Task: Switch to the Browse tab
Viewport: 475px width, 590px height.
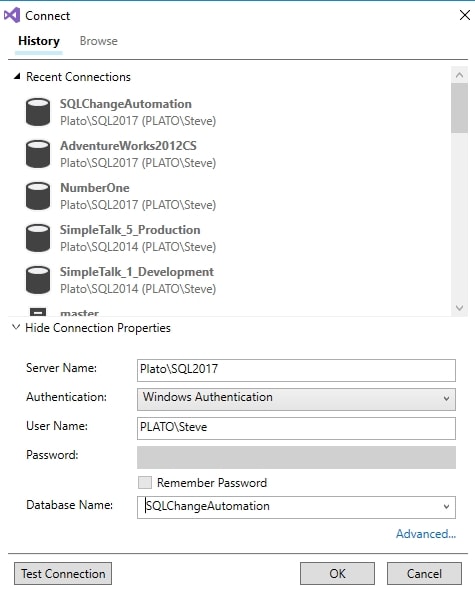Action: coord(99,41)
